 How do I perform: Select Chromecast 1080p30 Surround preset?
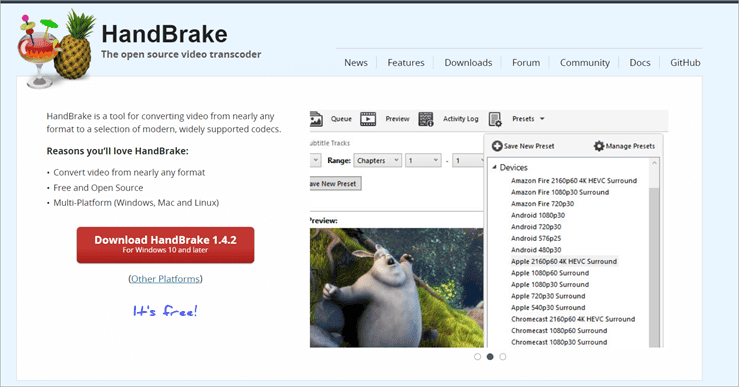(559, 342)
